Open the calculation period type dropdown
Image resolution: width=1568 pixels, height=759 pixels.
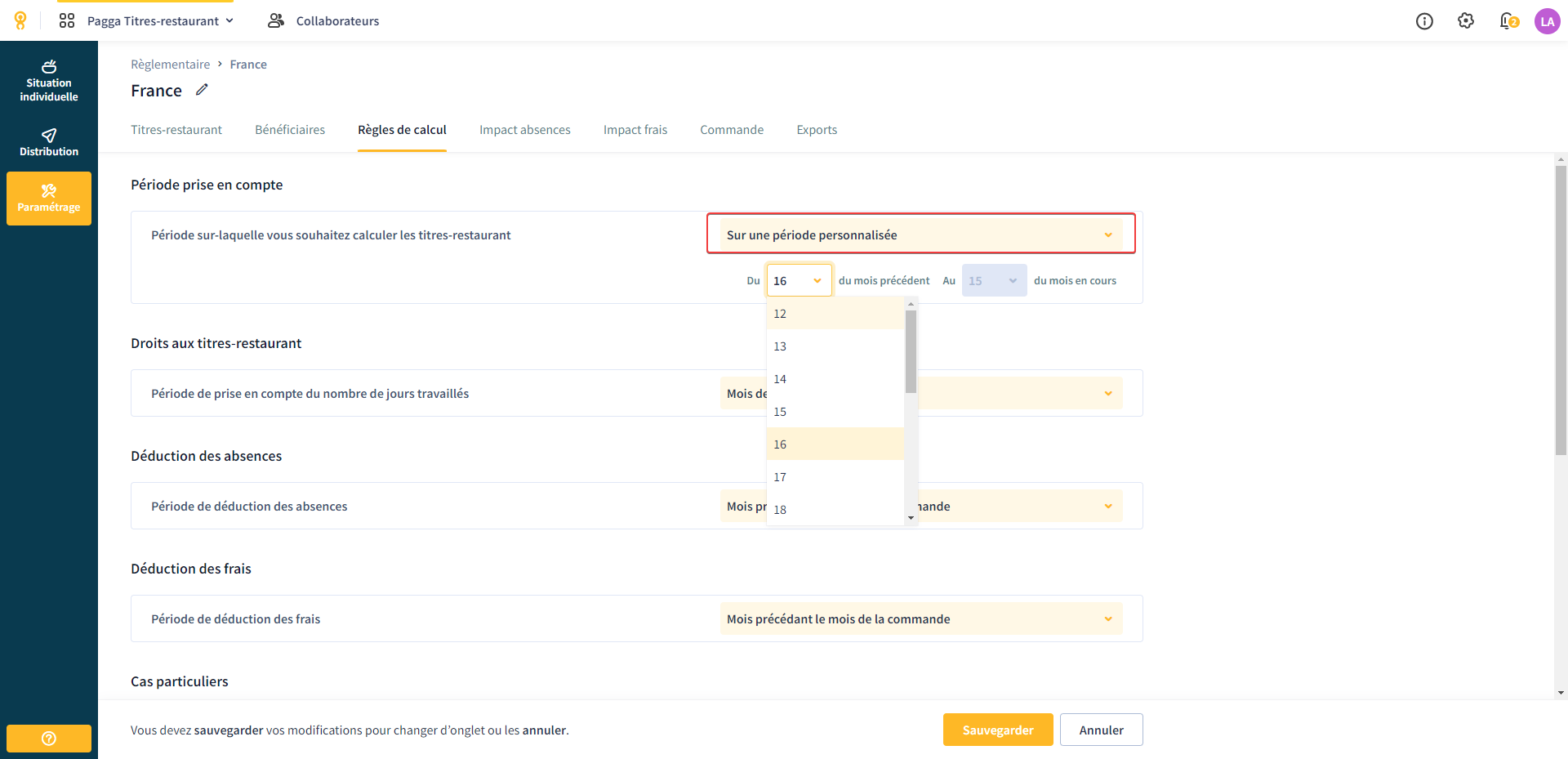920,234
